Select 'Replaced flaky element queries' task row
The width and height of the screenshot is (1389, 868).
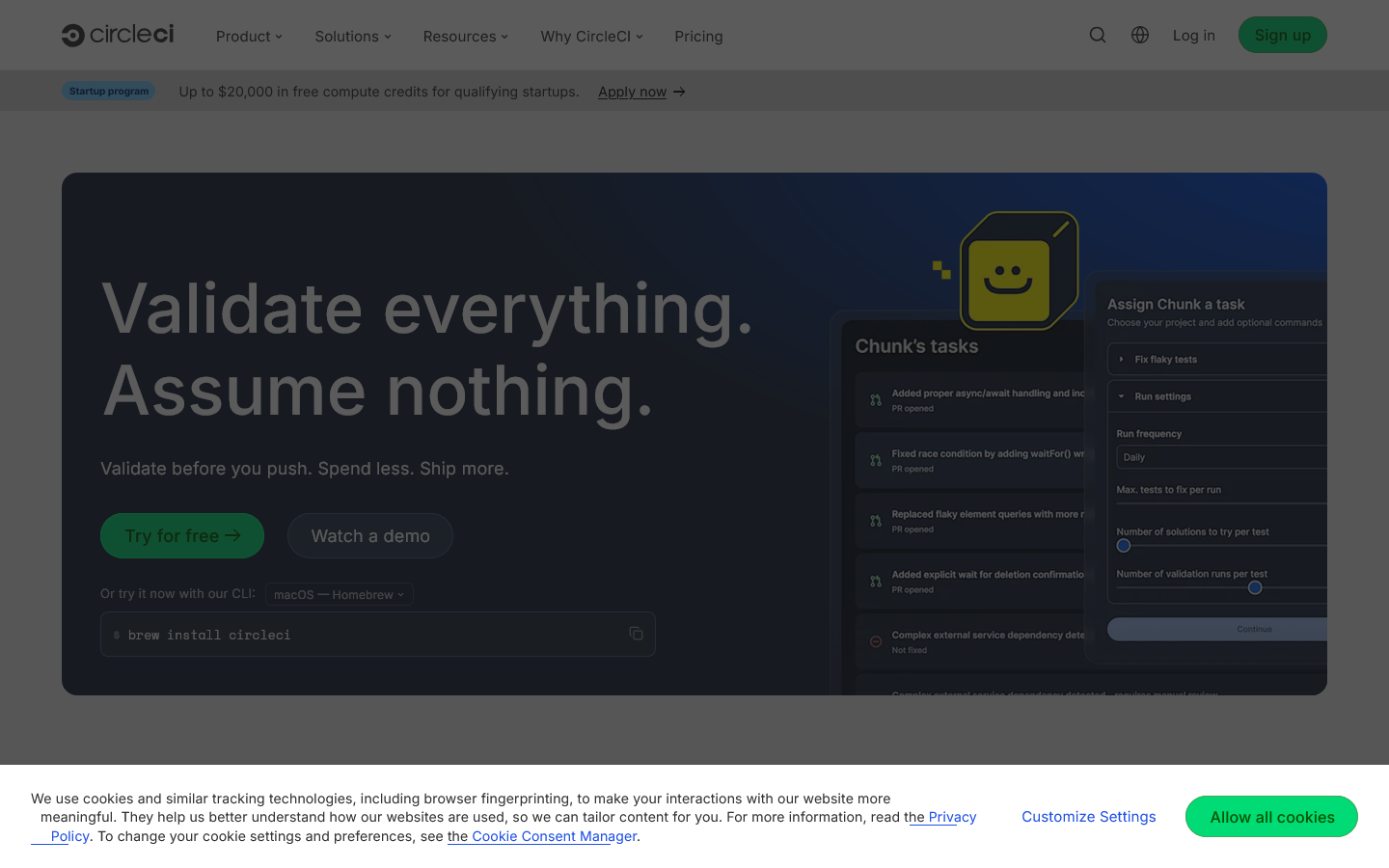(969, 521)
